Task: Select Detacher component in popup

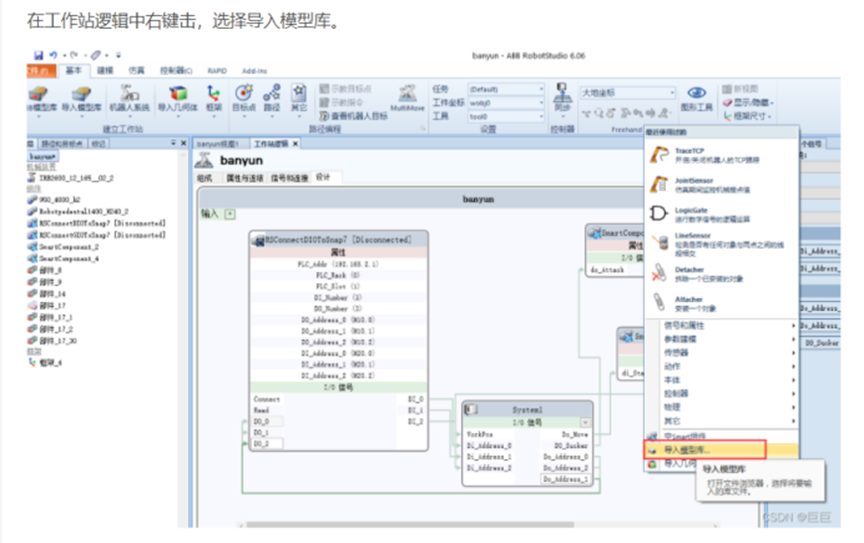Action: coord(722,274)
